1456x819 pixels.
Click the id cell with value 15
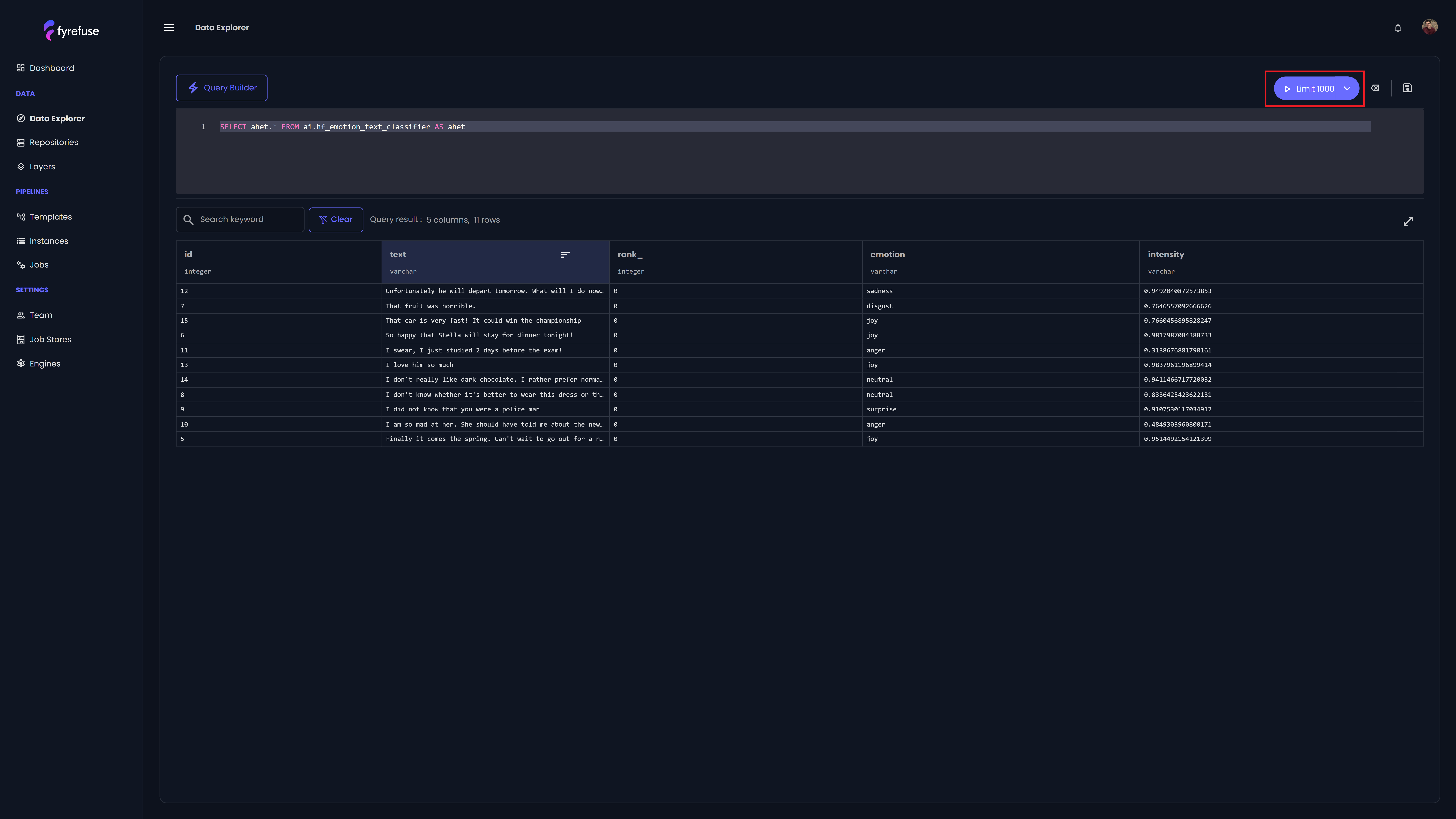point(279,320)
